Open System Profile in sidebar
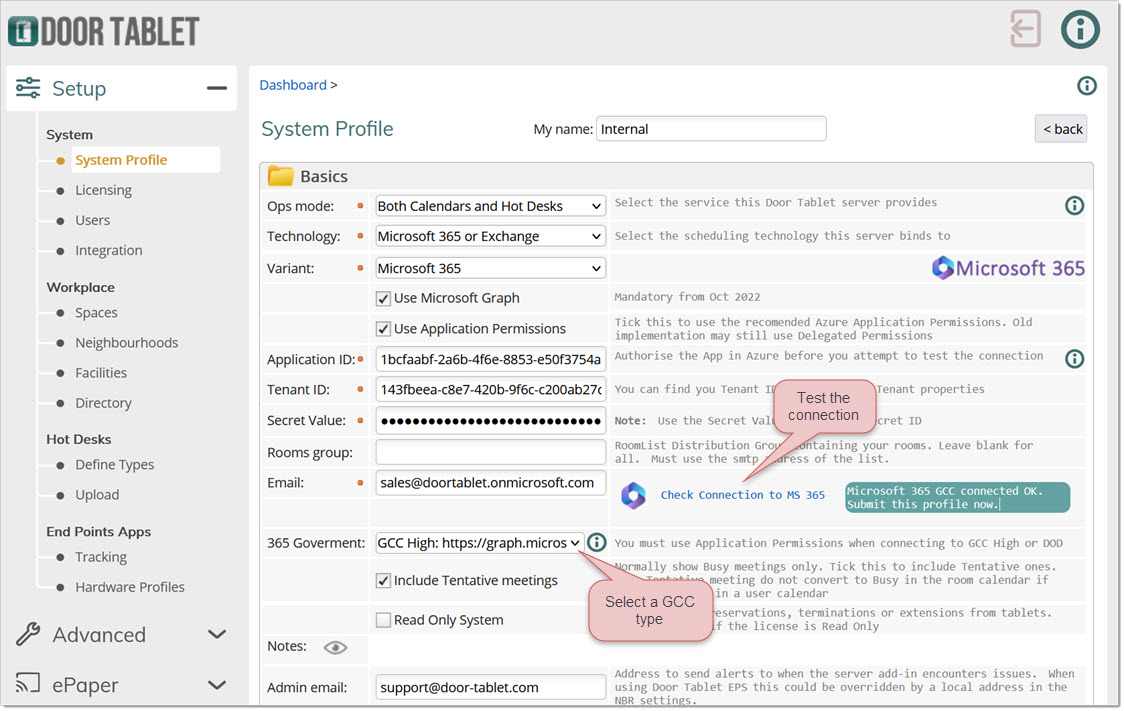This screenshot has height=711, width=1124. coord(121,160)
